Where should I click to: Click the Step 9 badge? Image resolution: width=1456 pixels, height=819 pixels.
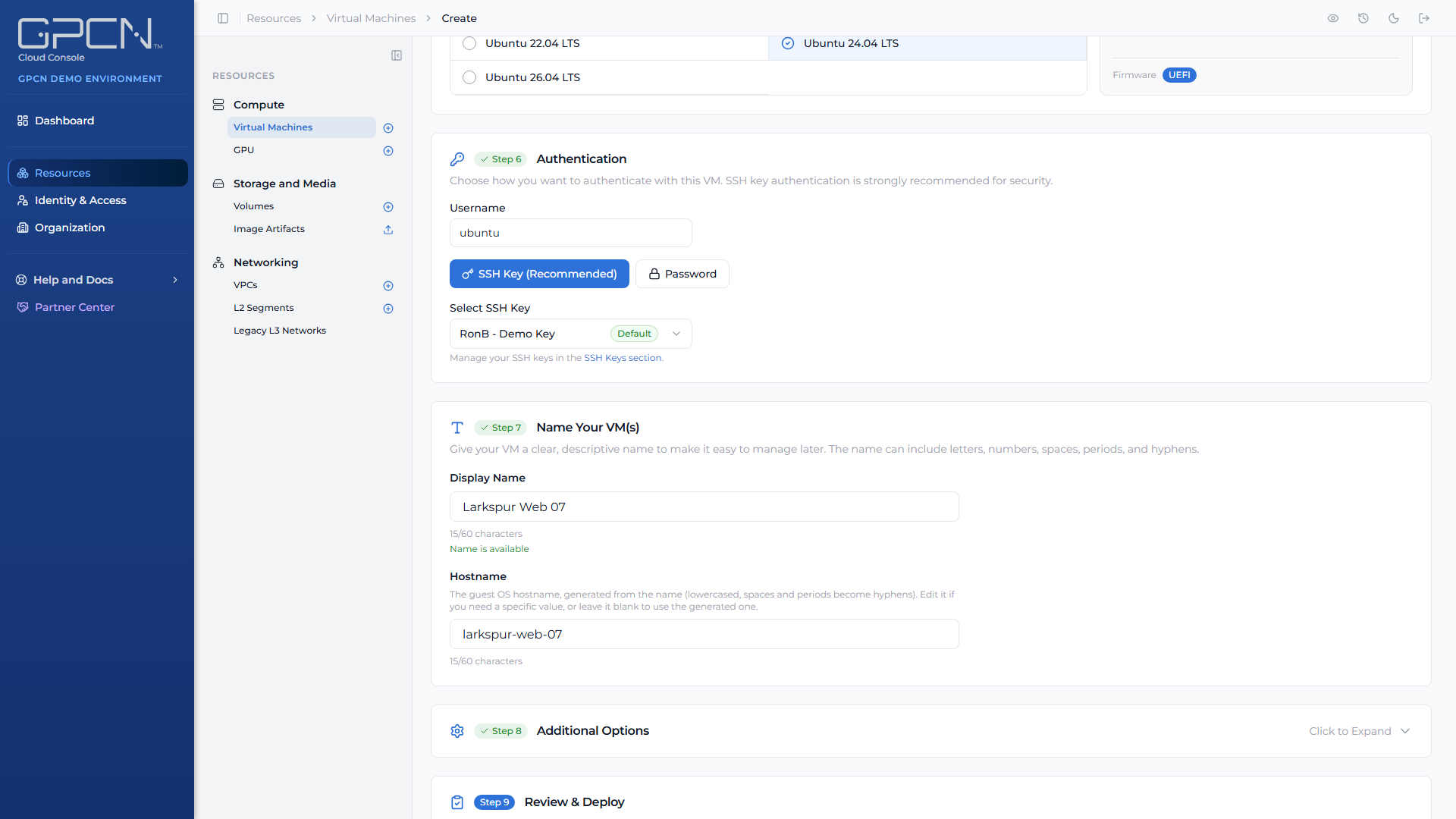tap(494, 802)
